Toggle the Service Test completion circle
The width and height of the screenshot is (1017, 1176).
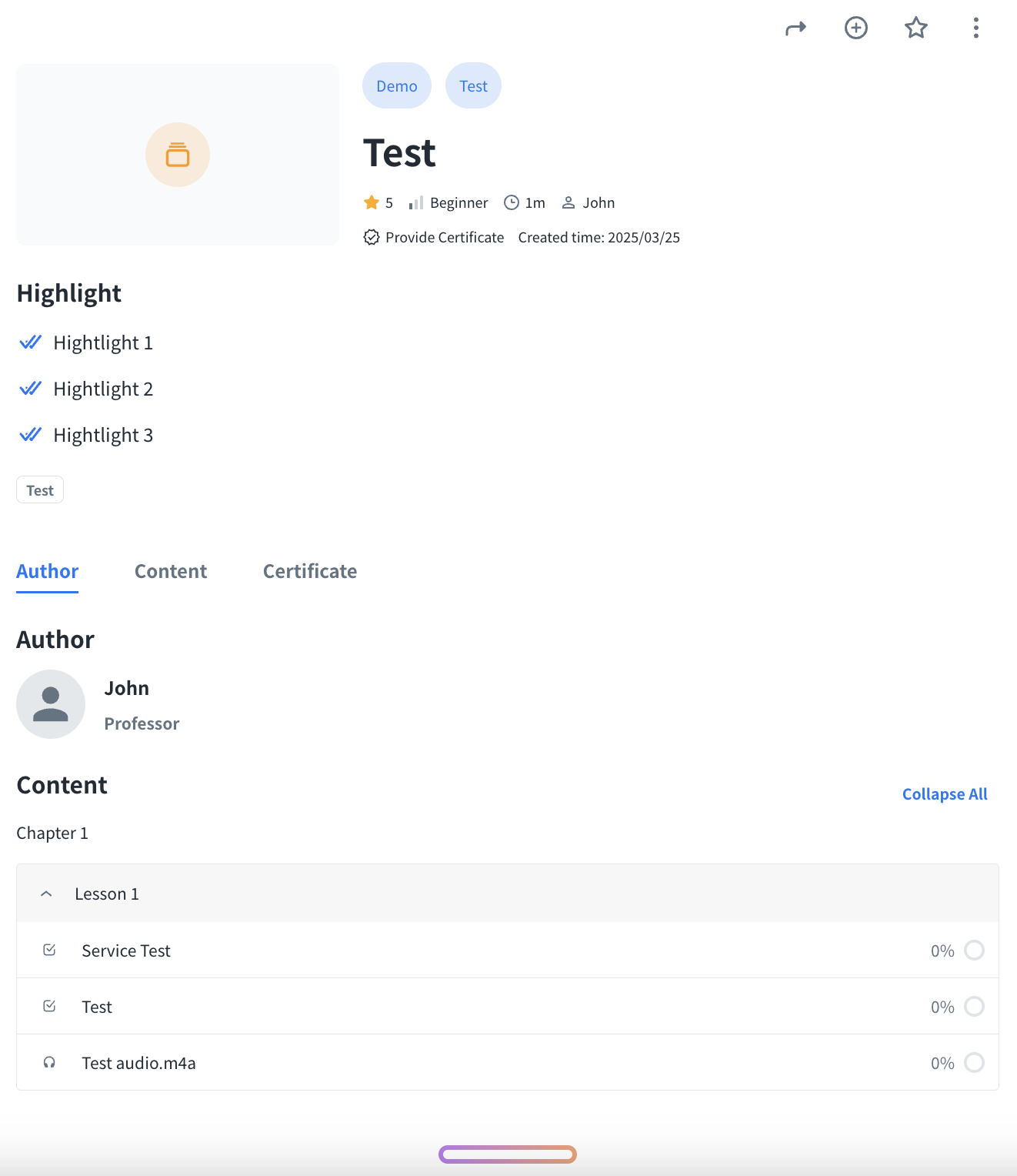[x=974, y=950]
